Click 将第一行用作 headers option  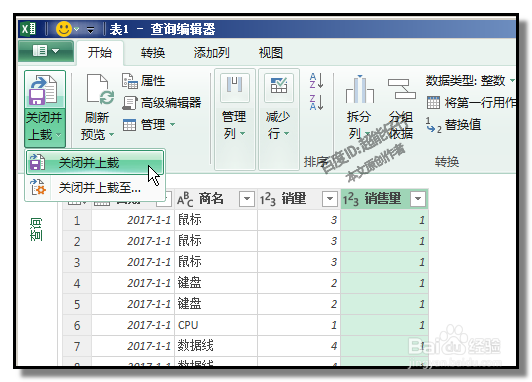471,102
